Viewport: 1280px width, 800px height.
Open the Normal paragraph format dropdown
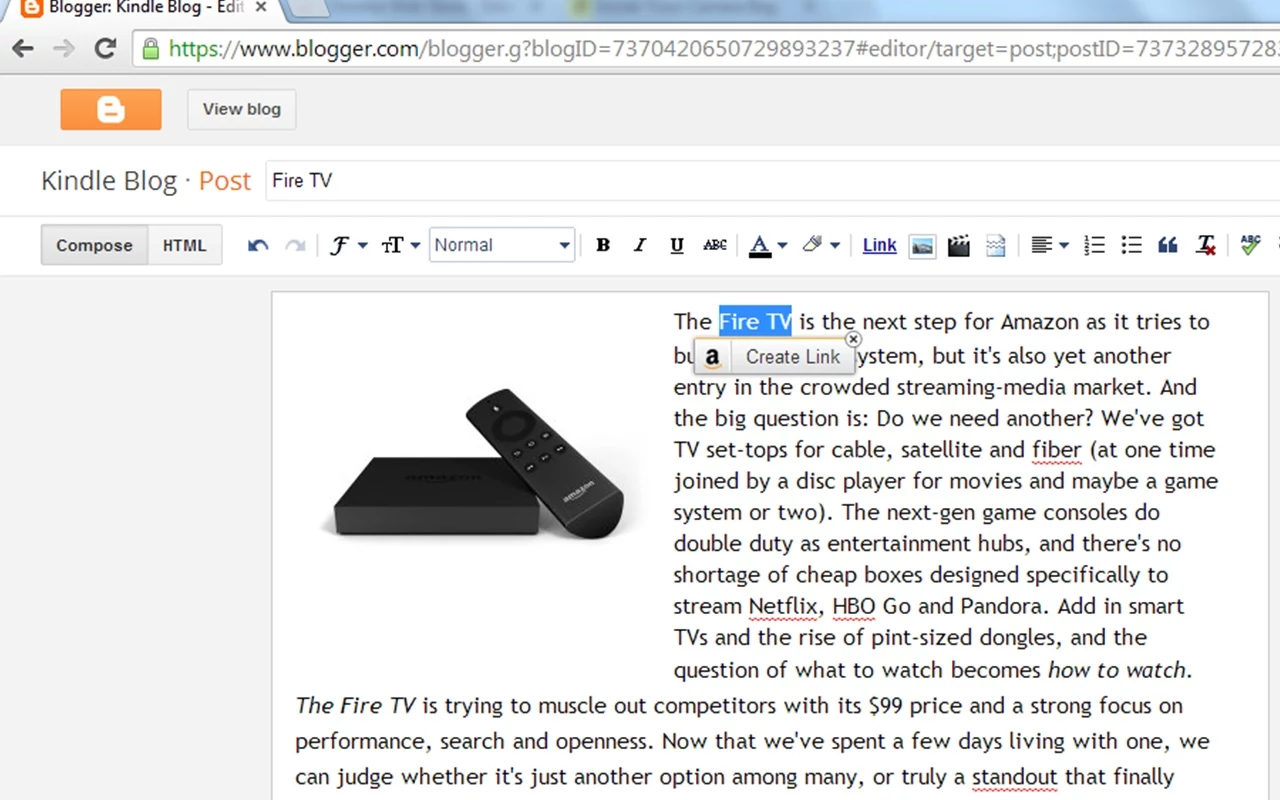502,245
